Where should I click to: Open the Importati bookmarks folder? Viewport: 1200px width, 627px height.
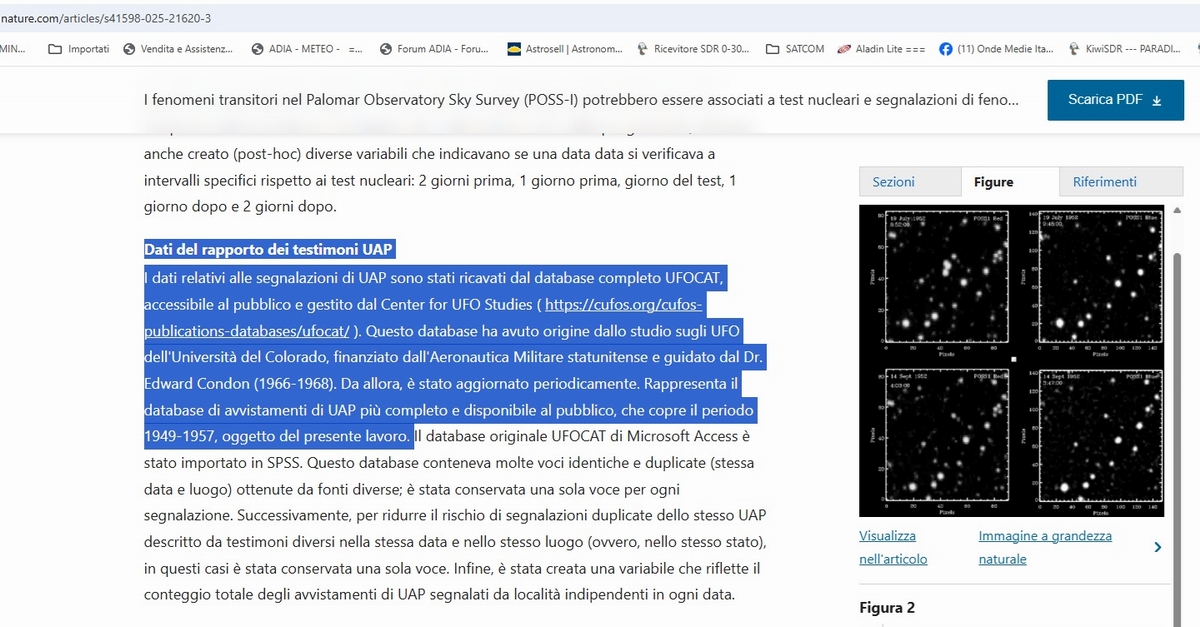pyautogui.click(x=79, y=49)
